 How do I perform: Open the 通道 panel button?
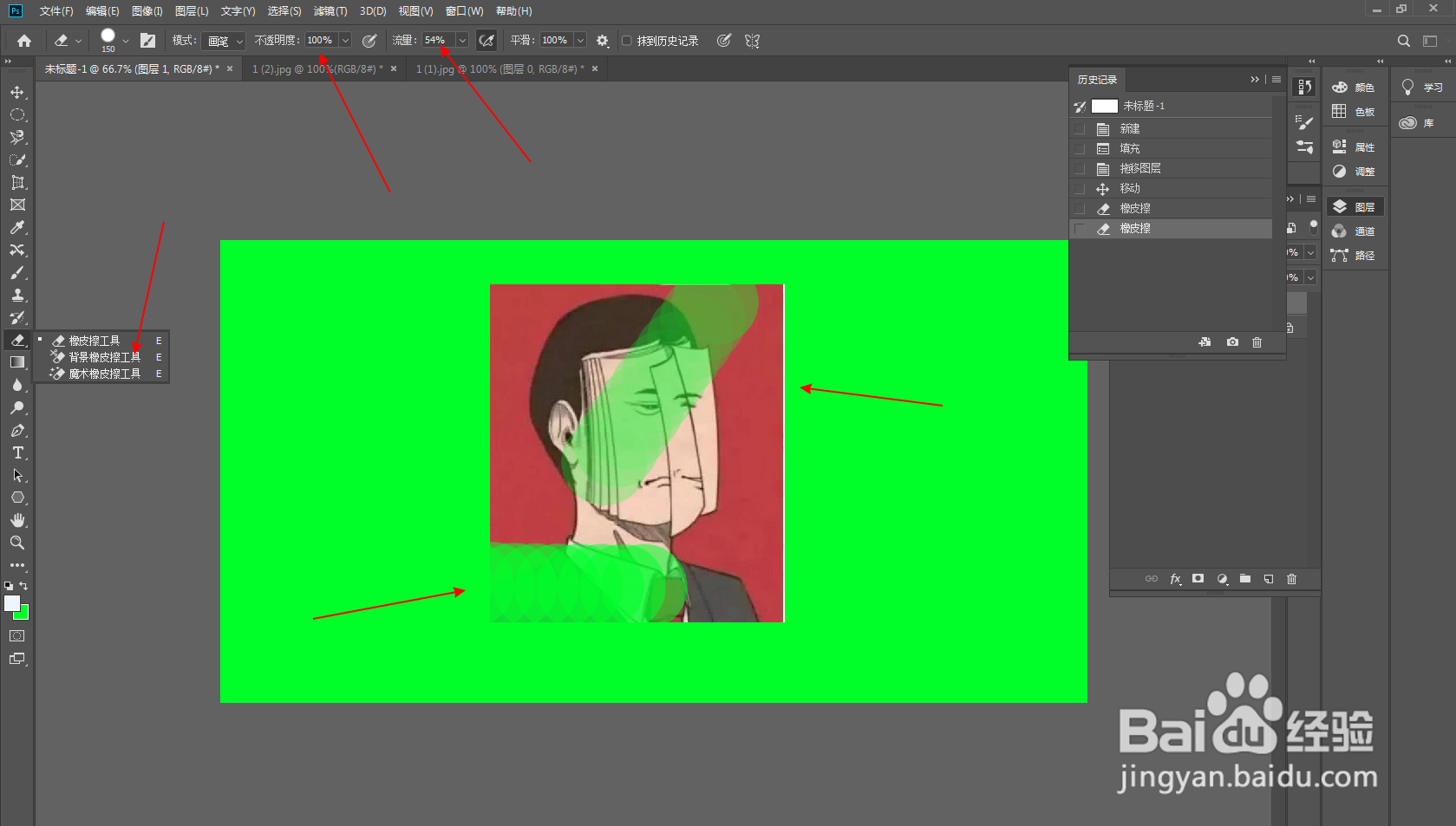coord(1354,231)
